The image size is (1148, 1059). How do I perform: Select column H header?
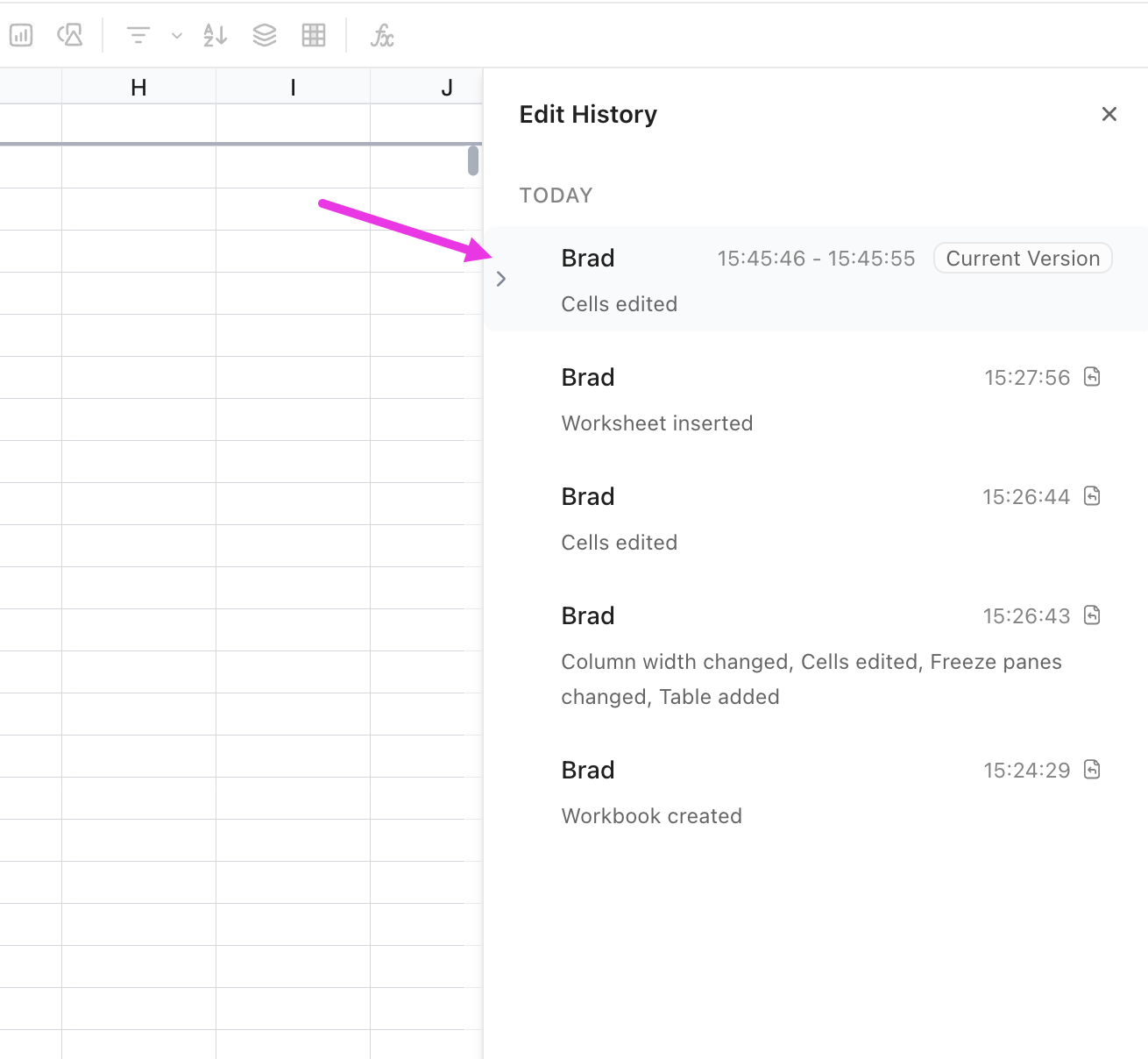(x=138, y=87)
